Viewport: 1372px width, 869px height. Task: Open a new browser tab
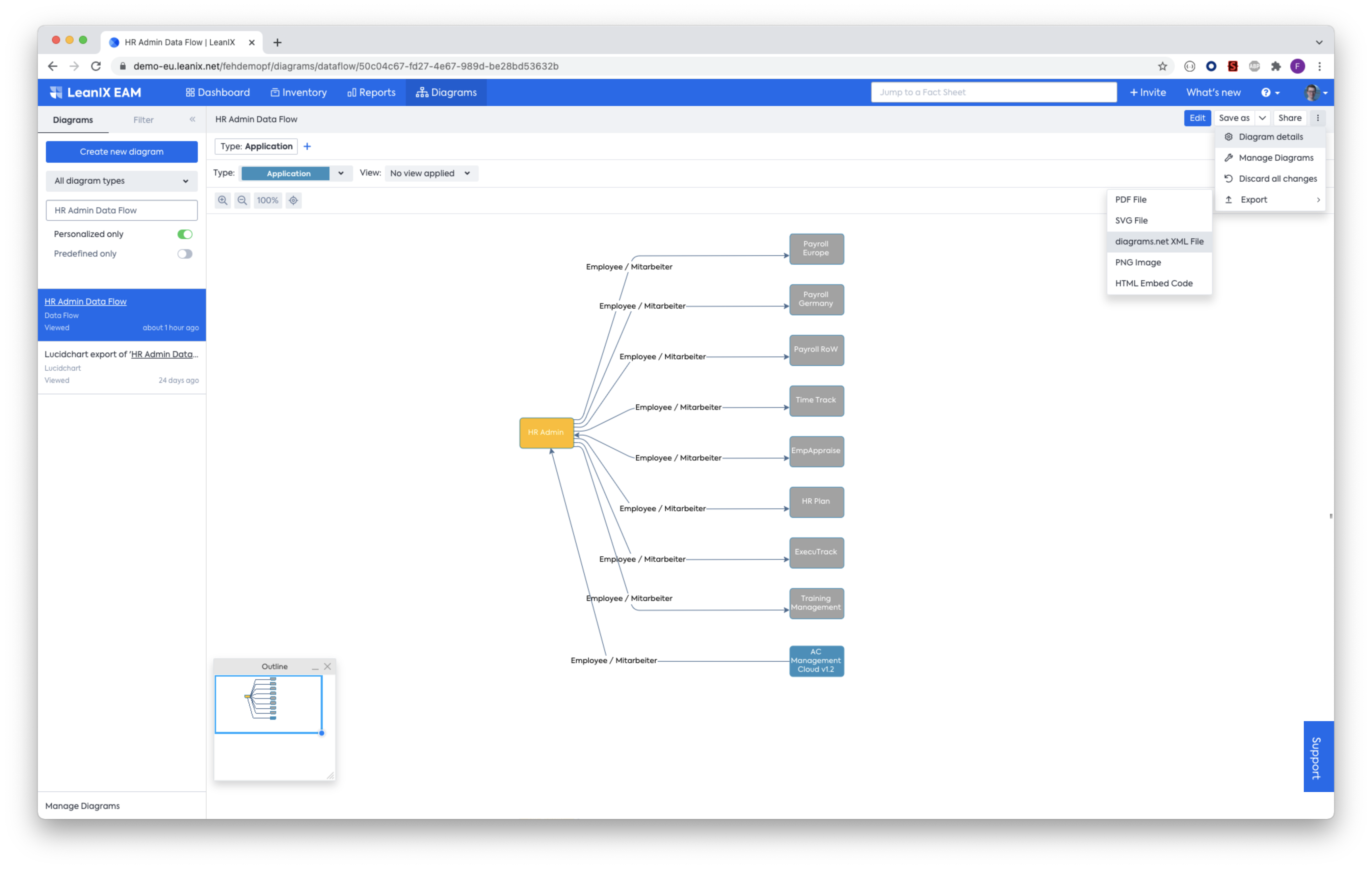point(278,42)
